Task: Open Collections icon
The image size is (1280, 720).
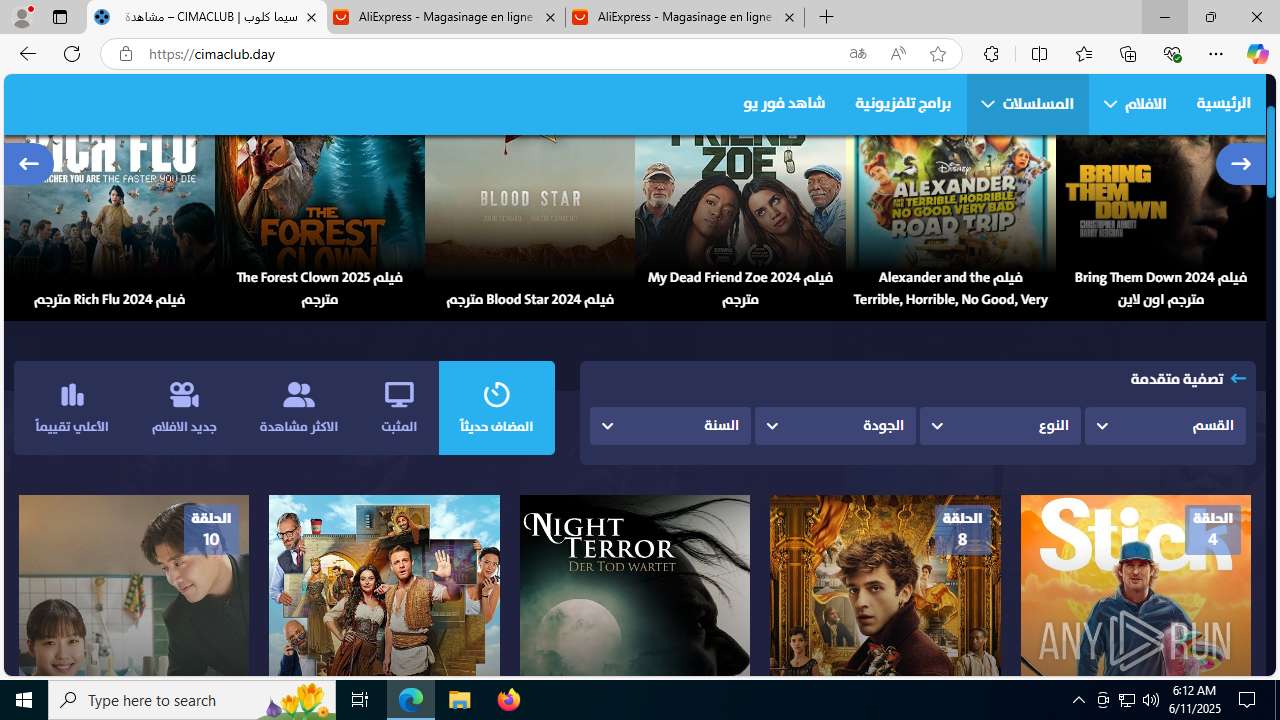Action: point(1128,54)
